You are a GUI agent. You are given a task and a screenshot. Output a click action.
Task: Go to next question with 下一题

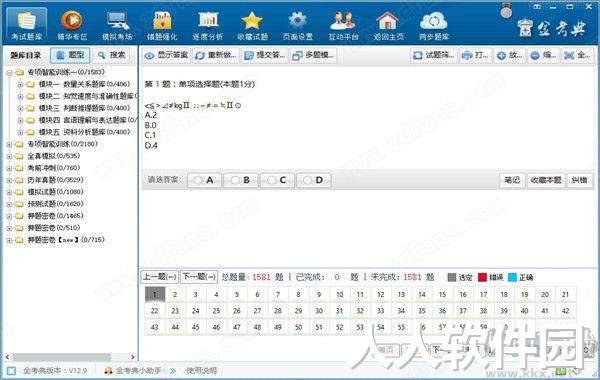point(199,277)
